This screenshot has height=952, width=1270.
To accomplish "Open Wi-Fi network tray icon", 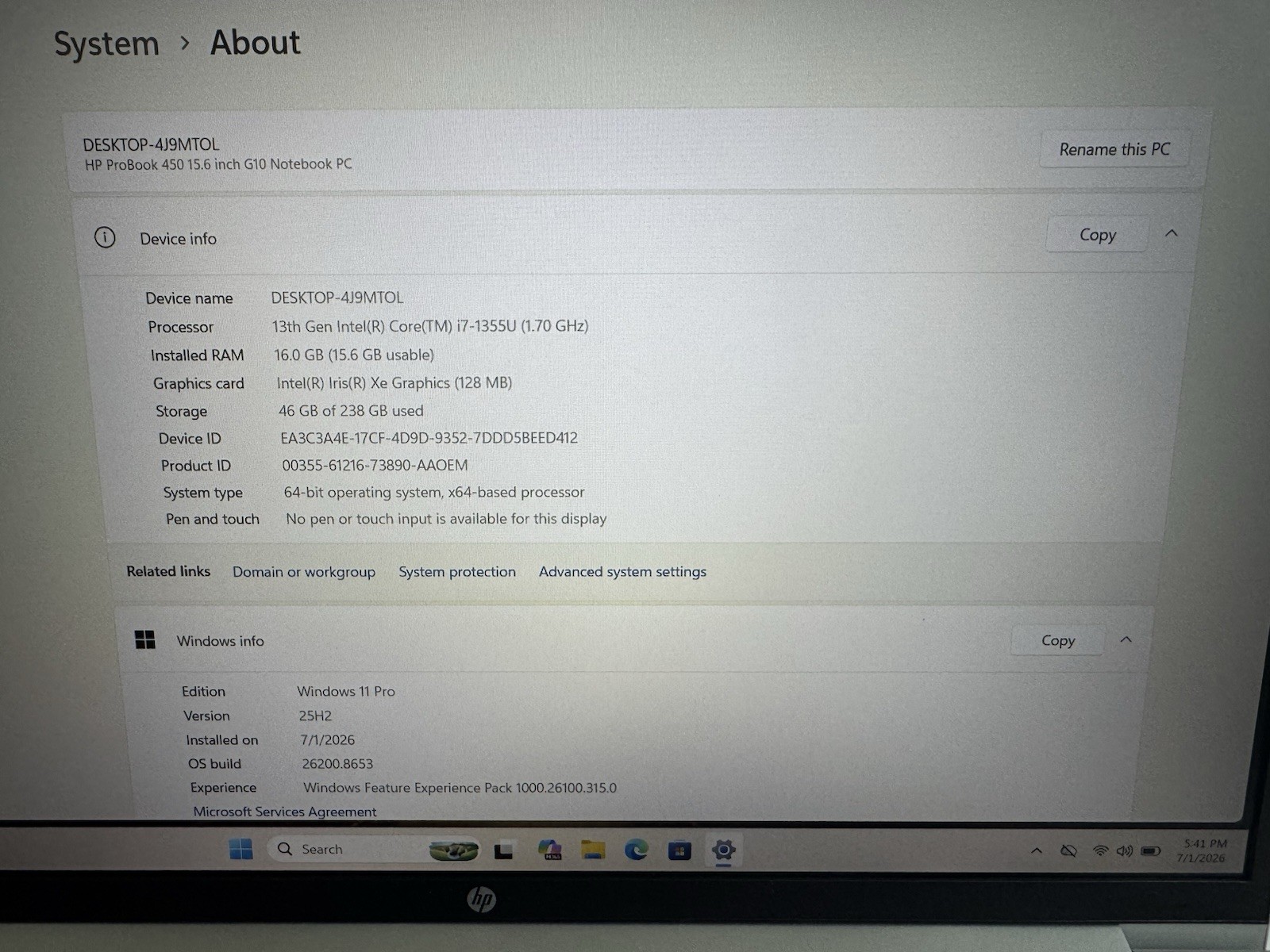I will (1100, 850).
